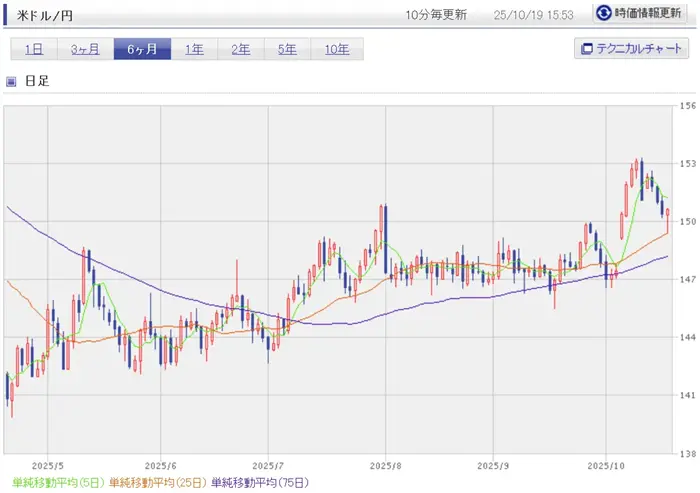Screen dimensions: 700x493
Task: Select the 10年 long-term tab
Action: (x=337, y=49)
